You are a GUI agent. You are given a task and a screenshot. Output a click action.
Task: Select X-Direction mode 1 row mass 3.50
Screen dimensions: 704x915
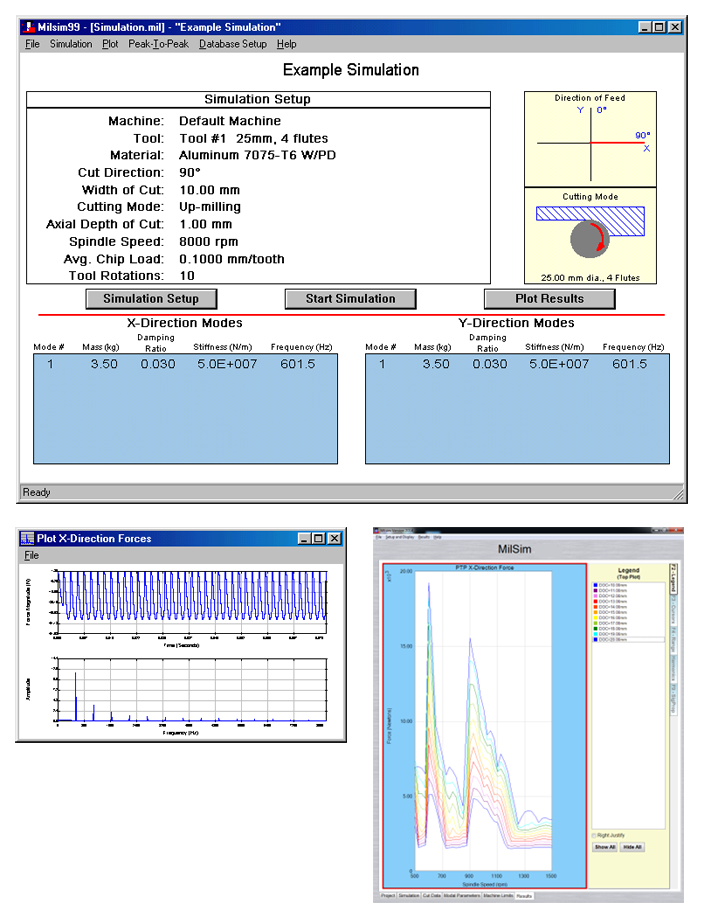[x=104, y=364]
